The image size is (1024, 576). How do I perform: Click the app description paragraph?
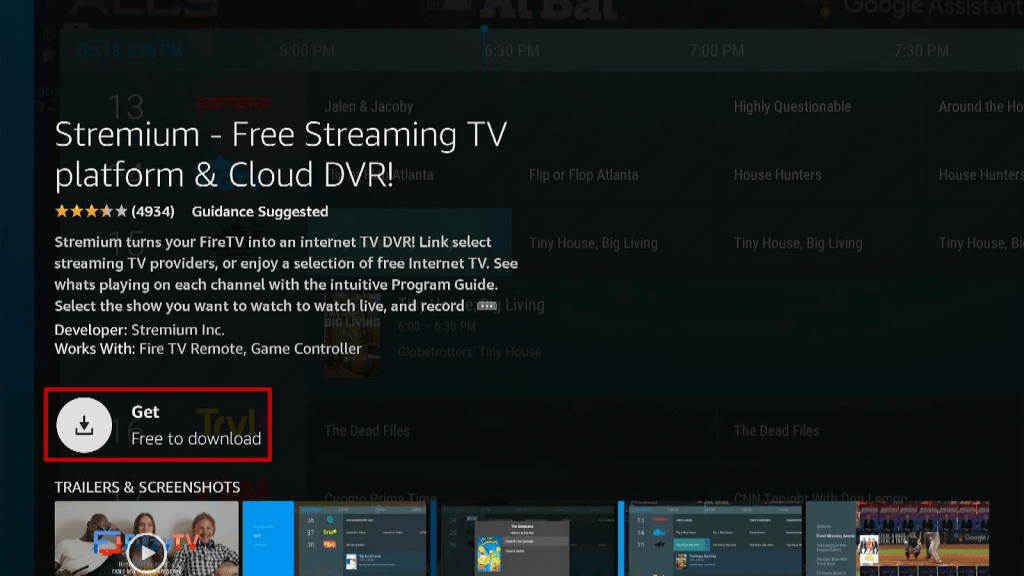286,274
